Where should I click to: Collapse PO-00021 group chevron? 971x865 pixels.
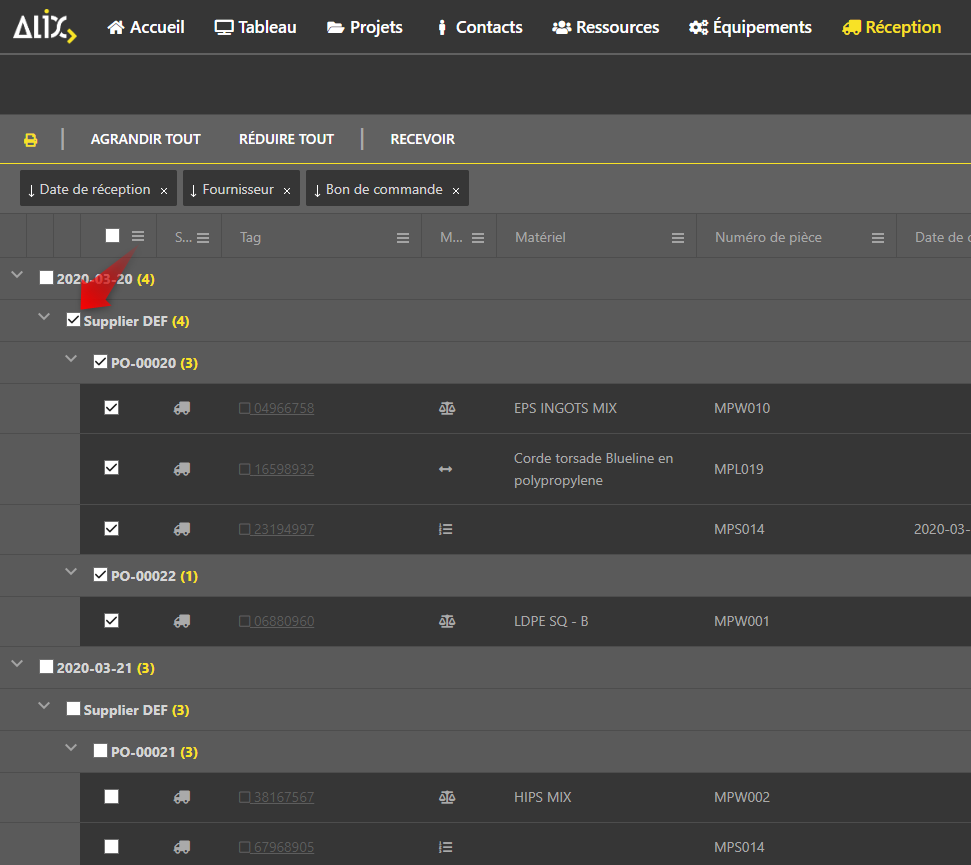(71, 748)
